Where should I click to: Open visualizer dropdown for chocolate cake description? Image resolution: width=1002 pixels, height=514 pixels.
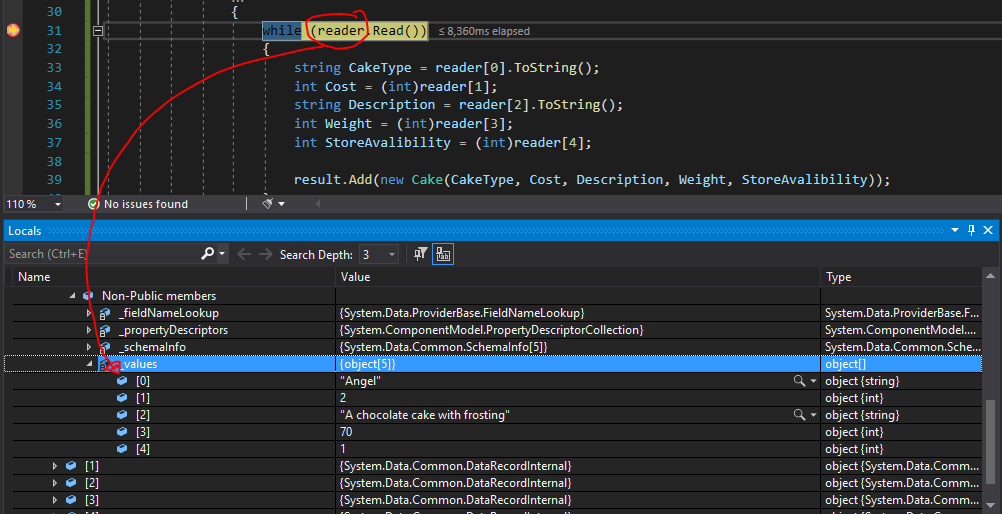coord(813,416)
